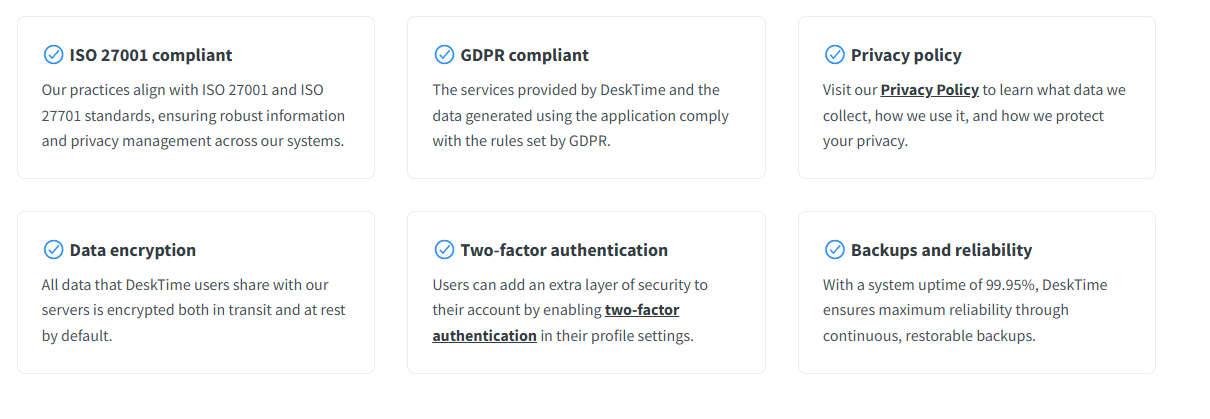The image size is (1210, 419).
Task: Click the extra layer of security text
Action: click(570, 285)
